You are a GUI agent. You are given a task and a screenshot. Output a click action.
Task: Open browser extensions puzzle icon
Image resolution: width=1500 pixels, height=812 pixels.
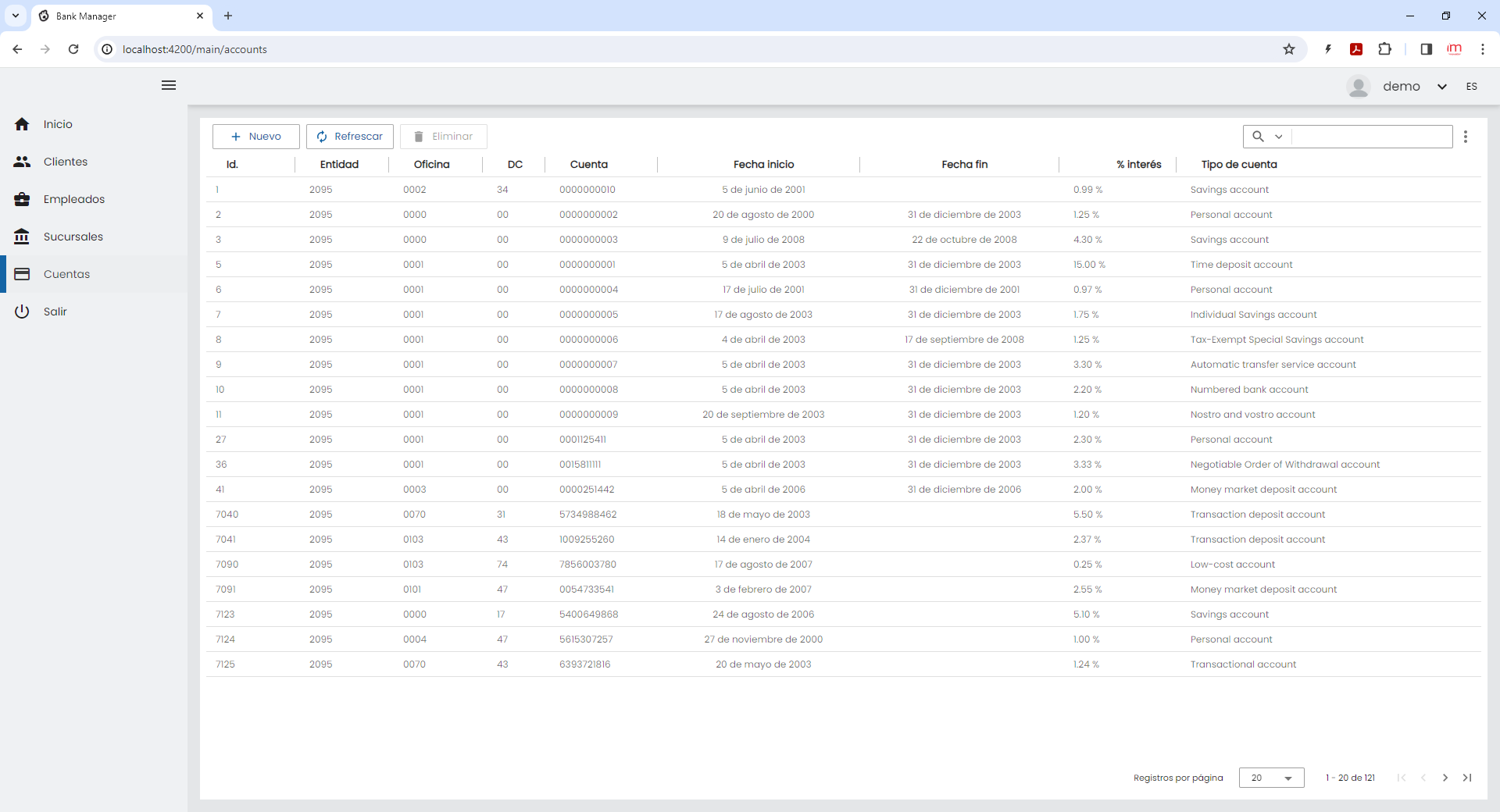click(1384, 49)
